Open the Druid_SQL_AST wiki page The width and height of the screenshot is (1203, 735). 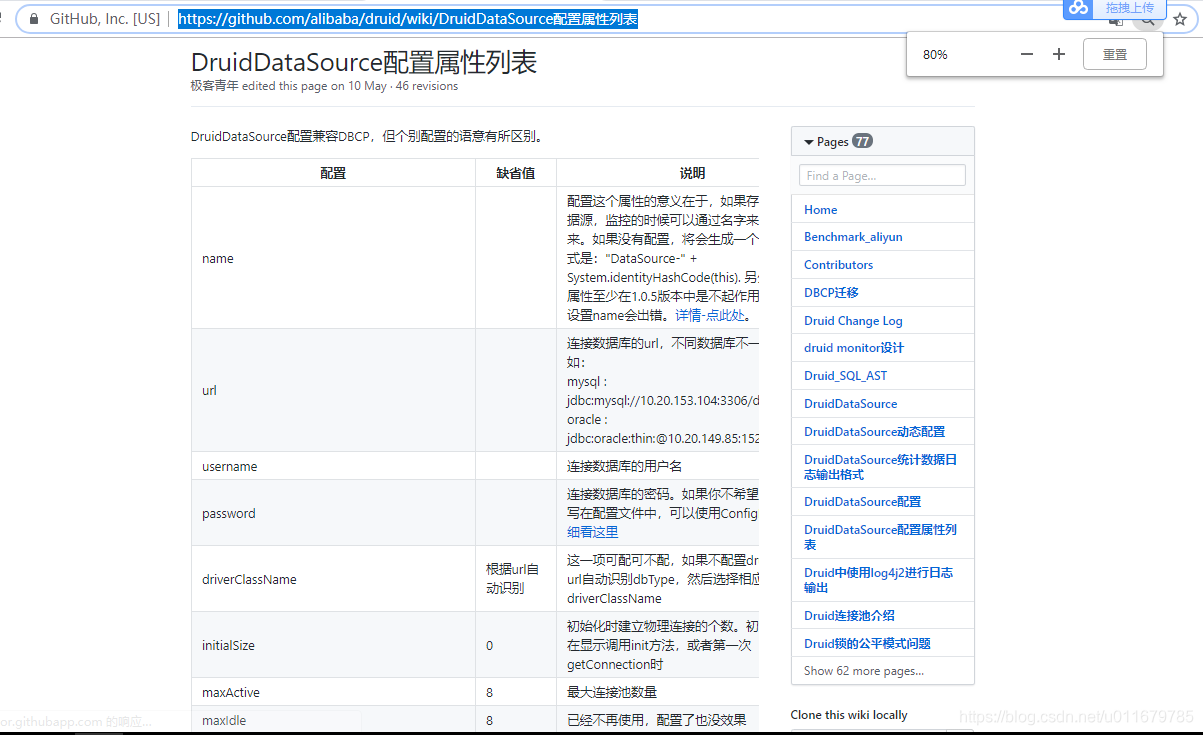[x=845, y=376]
